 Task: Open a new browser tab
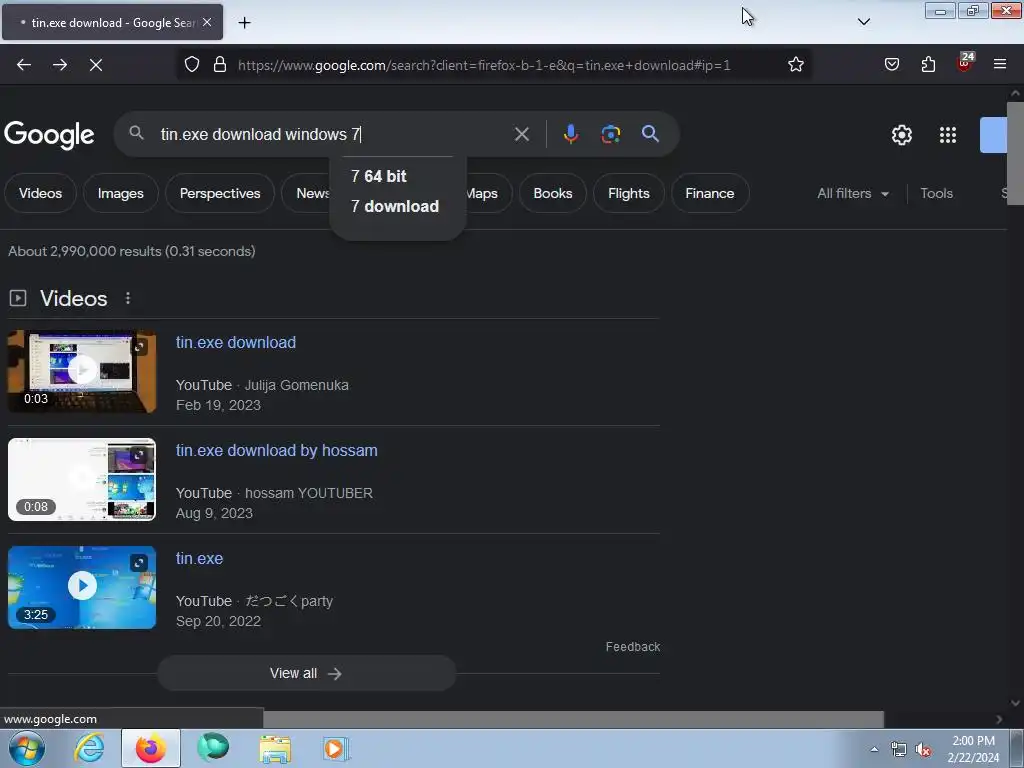click(x=244, y=23)
